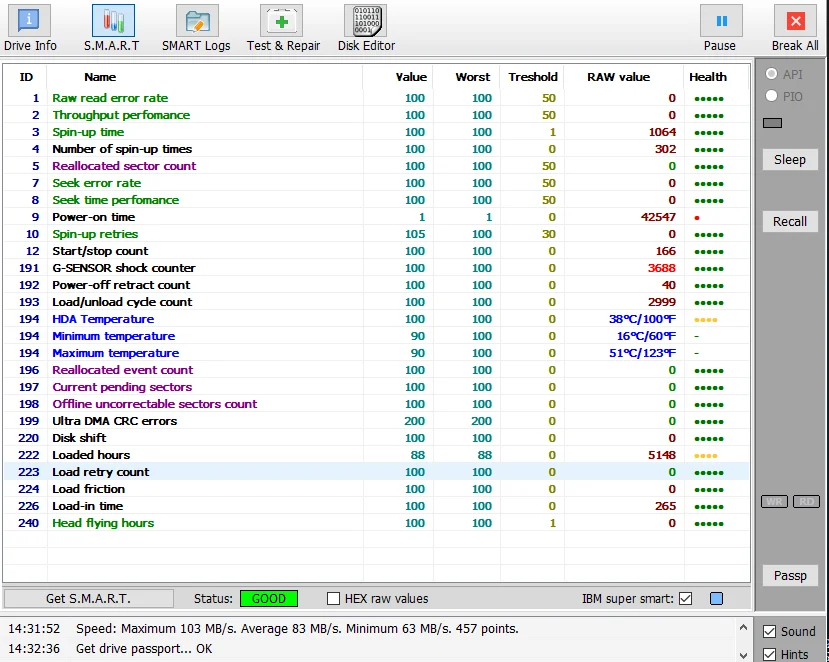Click the Get S.M.A.R.T. button
Screen dimensions: 829x662
88,599
